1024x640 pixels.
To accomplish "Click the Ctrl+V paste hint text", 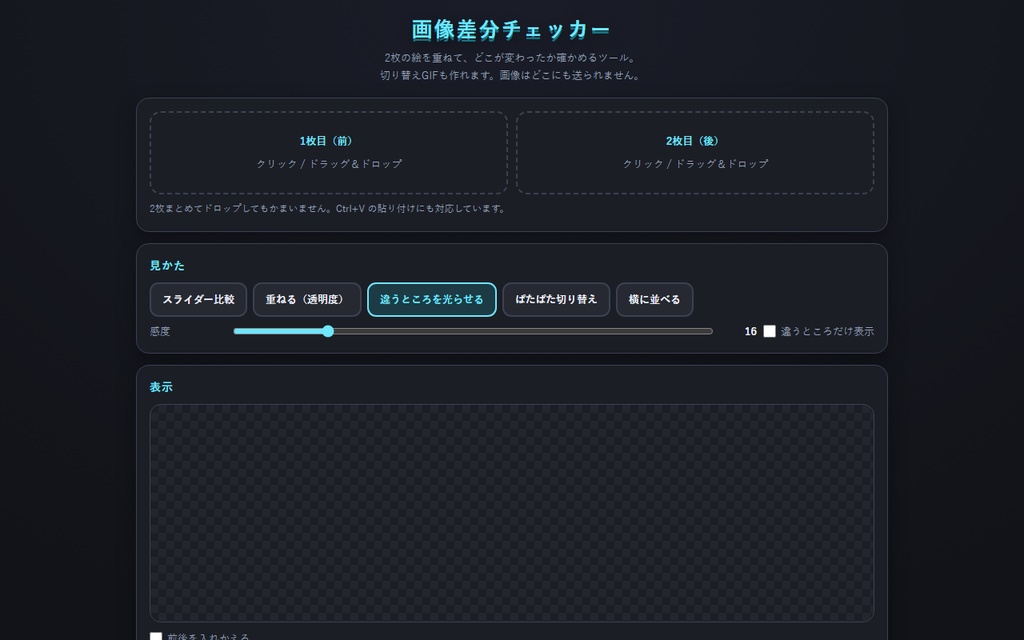I will click(x=327, y=209).
